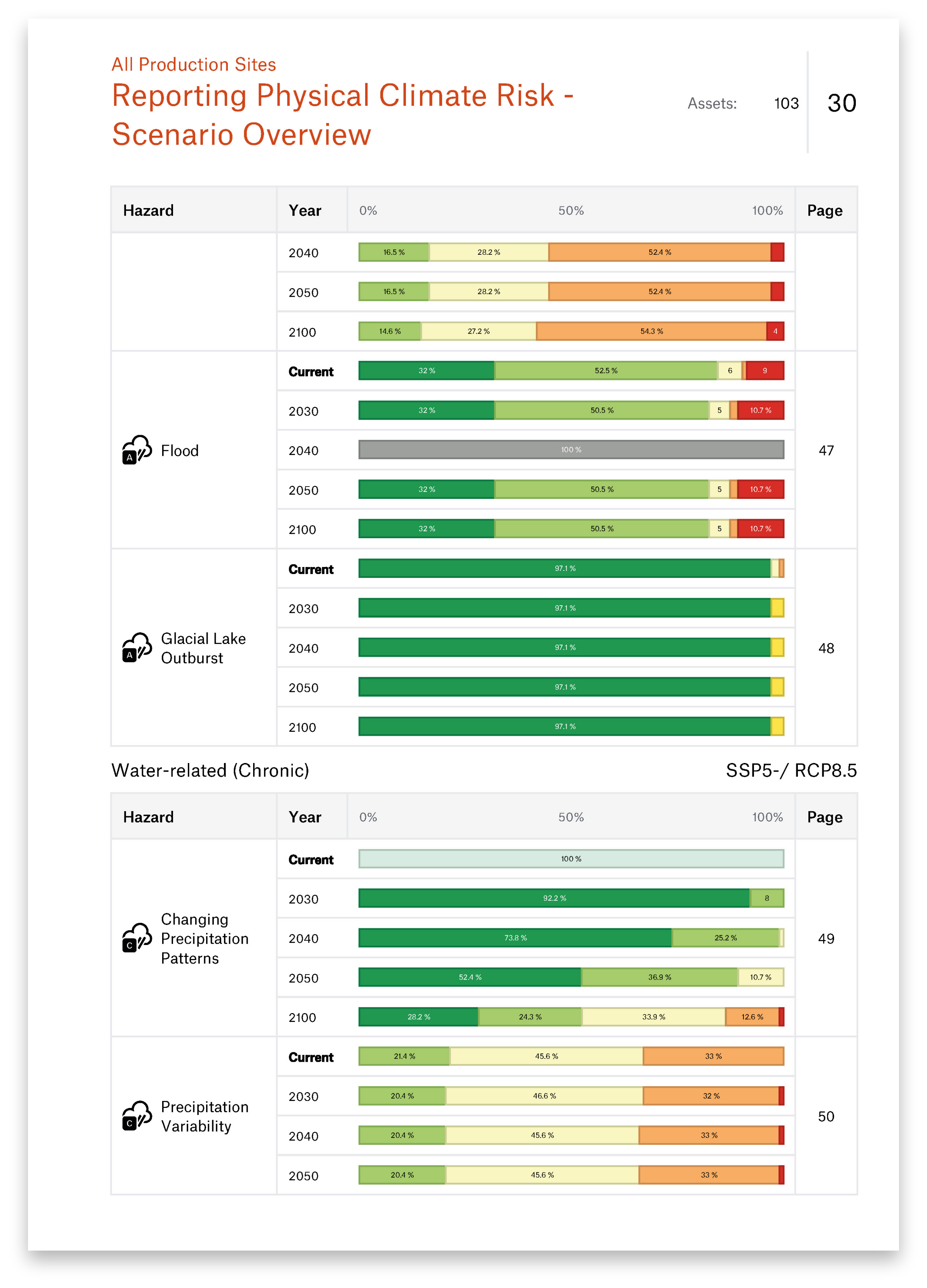Click the 12.6% orange segment in 2100 row
Image resolution: width=927 pixels, height=1288 pixels.
tap(752, 1017)
